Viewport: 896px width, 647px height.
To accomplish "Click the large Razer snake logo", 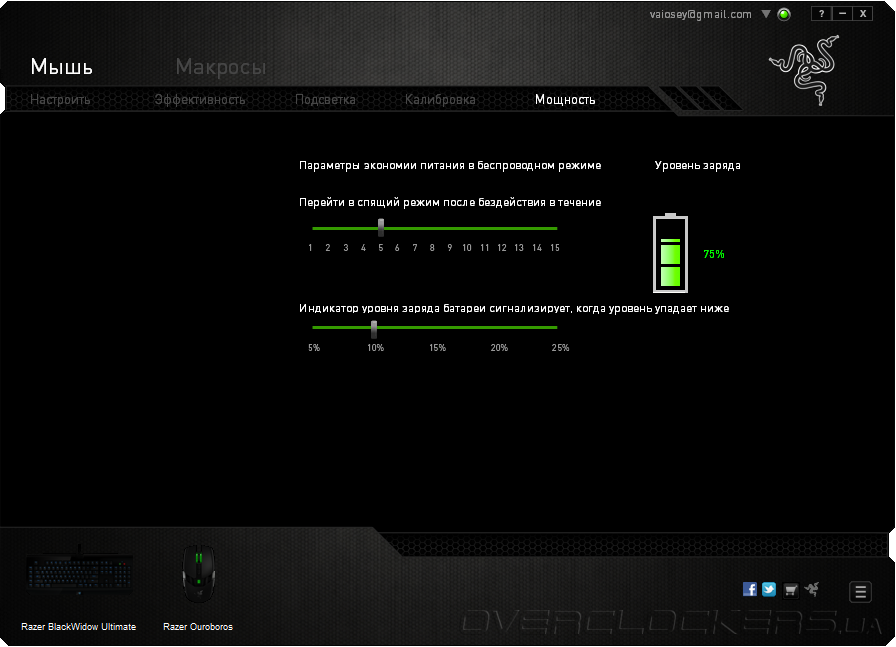I will pyautogui.click(x=805, y=70).
